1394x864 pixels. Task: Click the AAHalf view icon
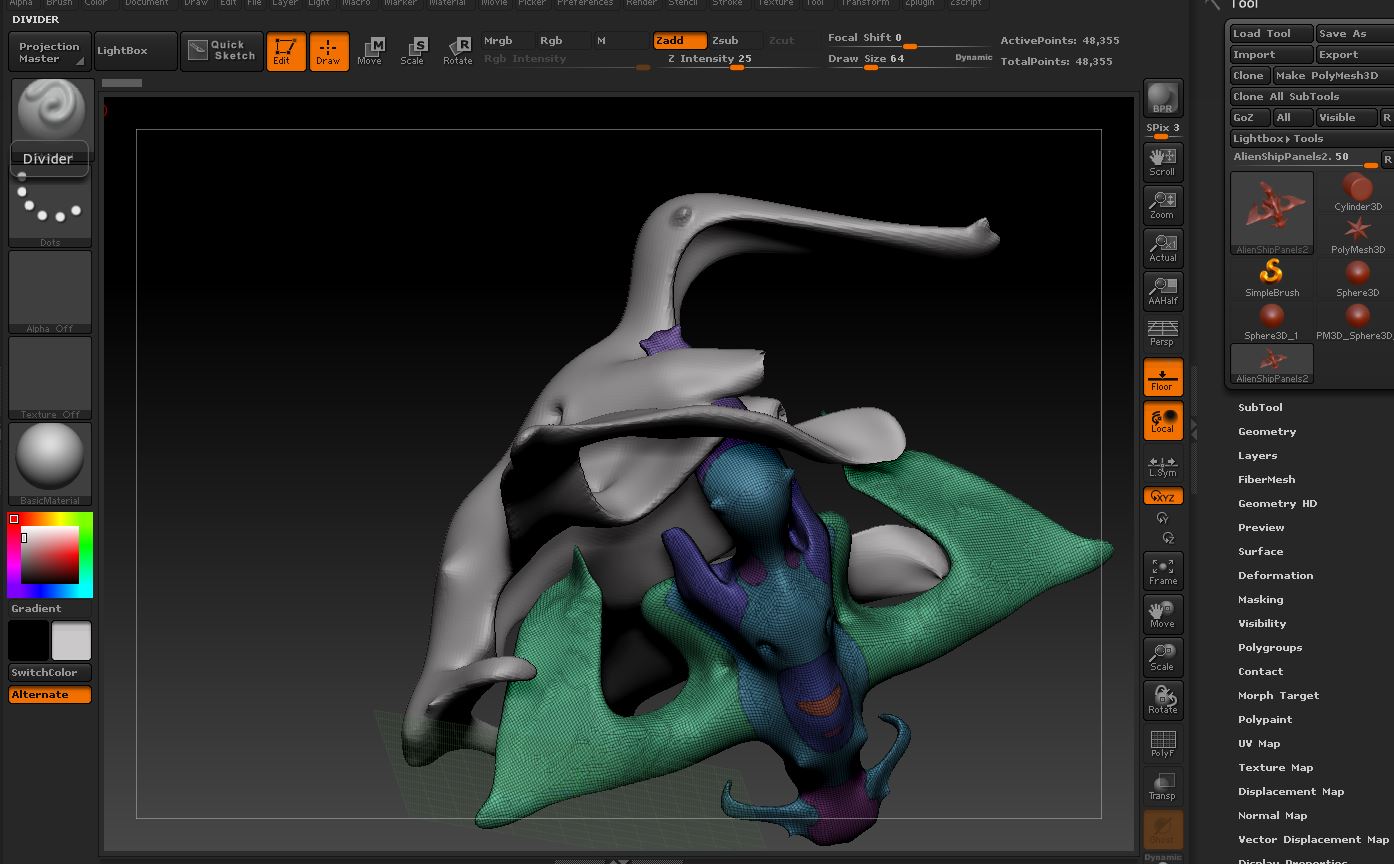coord(1162,291)
